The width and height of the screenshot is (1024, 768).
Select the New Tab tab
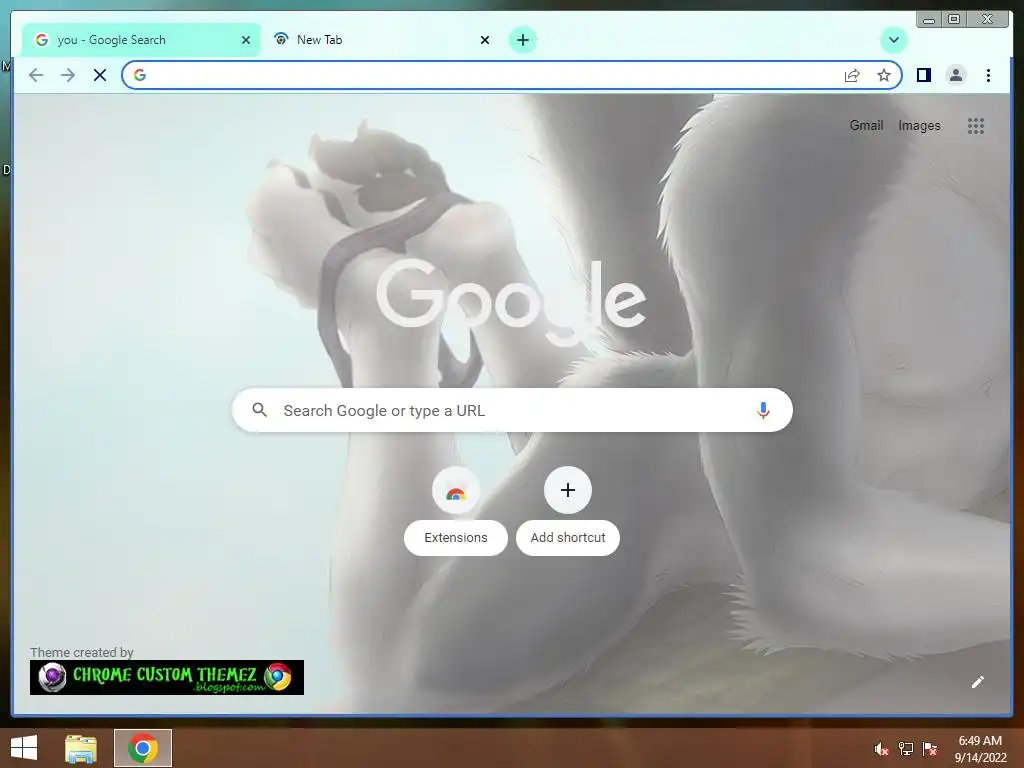[x=381, y=40]
